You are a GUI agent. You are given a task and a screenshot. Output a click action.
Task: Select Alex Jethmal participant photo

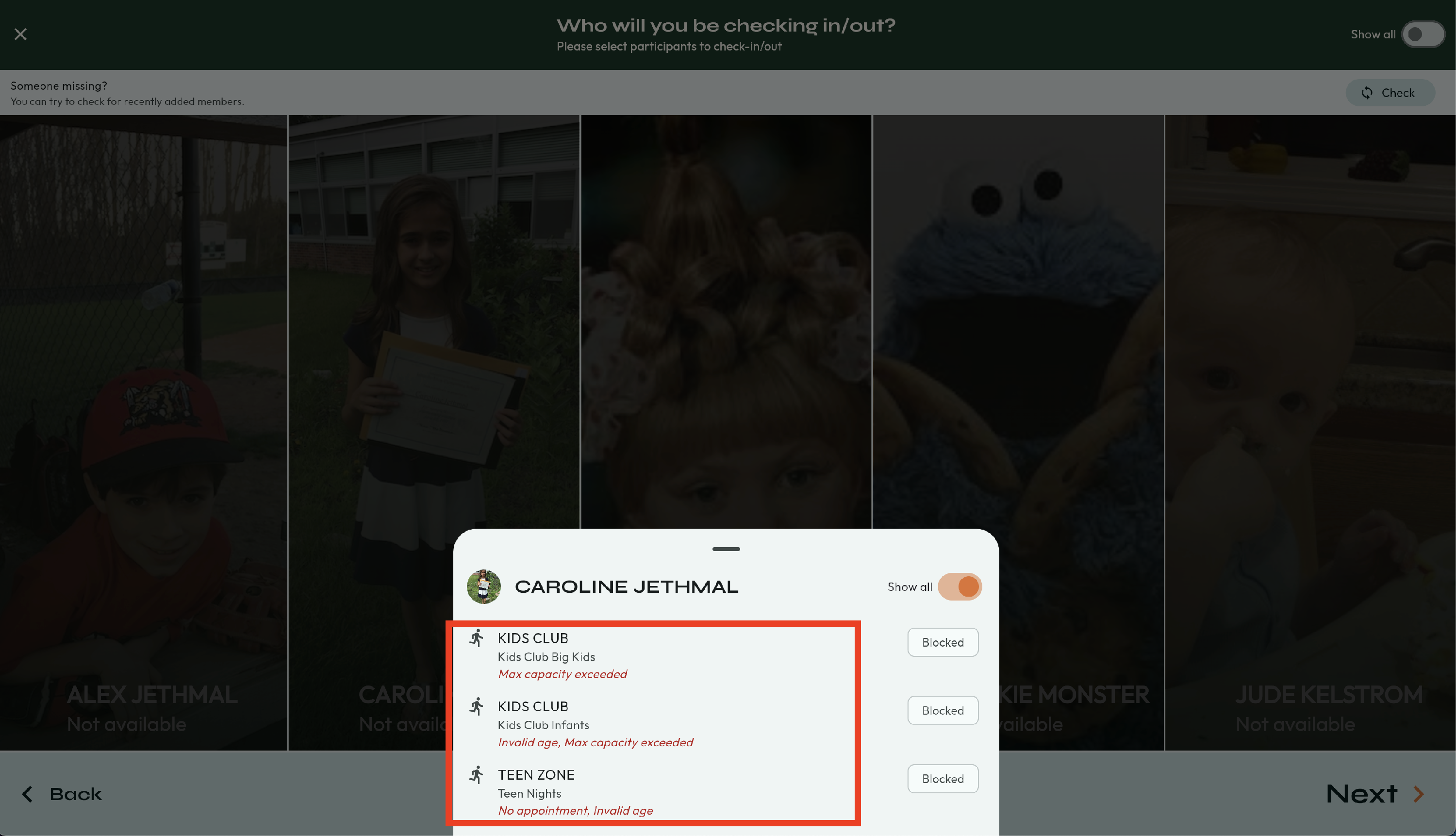[x=144, y=402]
